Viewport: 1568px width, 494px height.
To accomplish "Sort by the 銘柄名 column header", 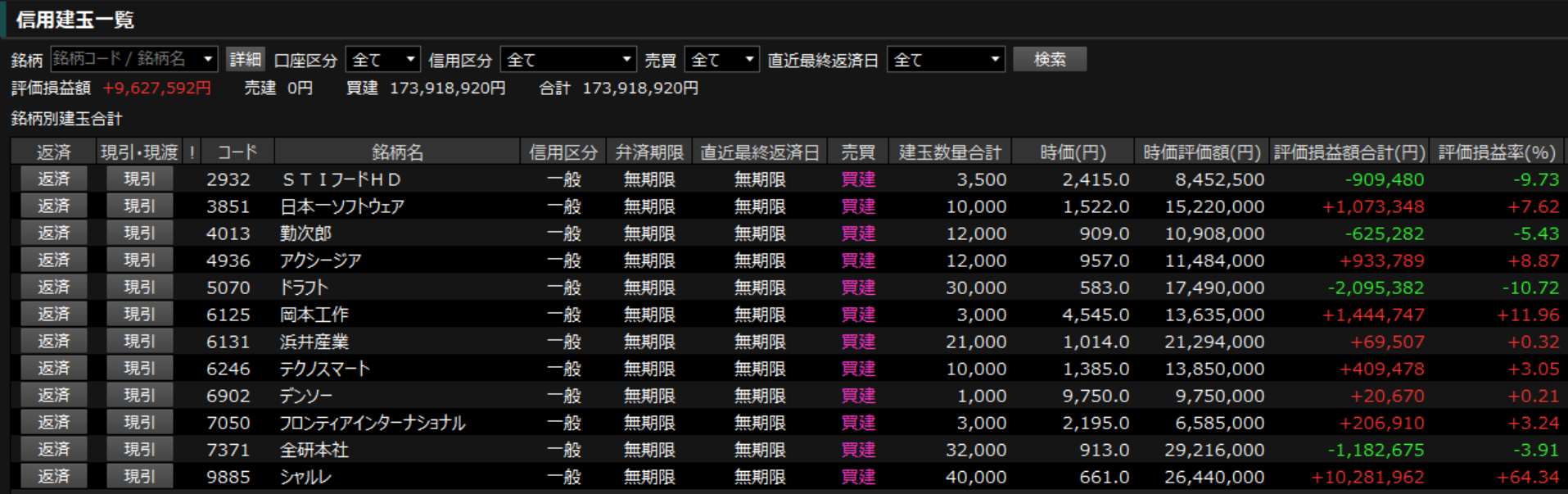I will pos(397,152).
